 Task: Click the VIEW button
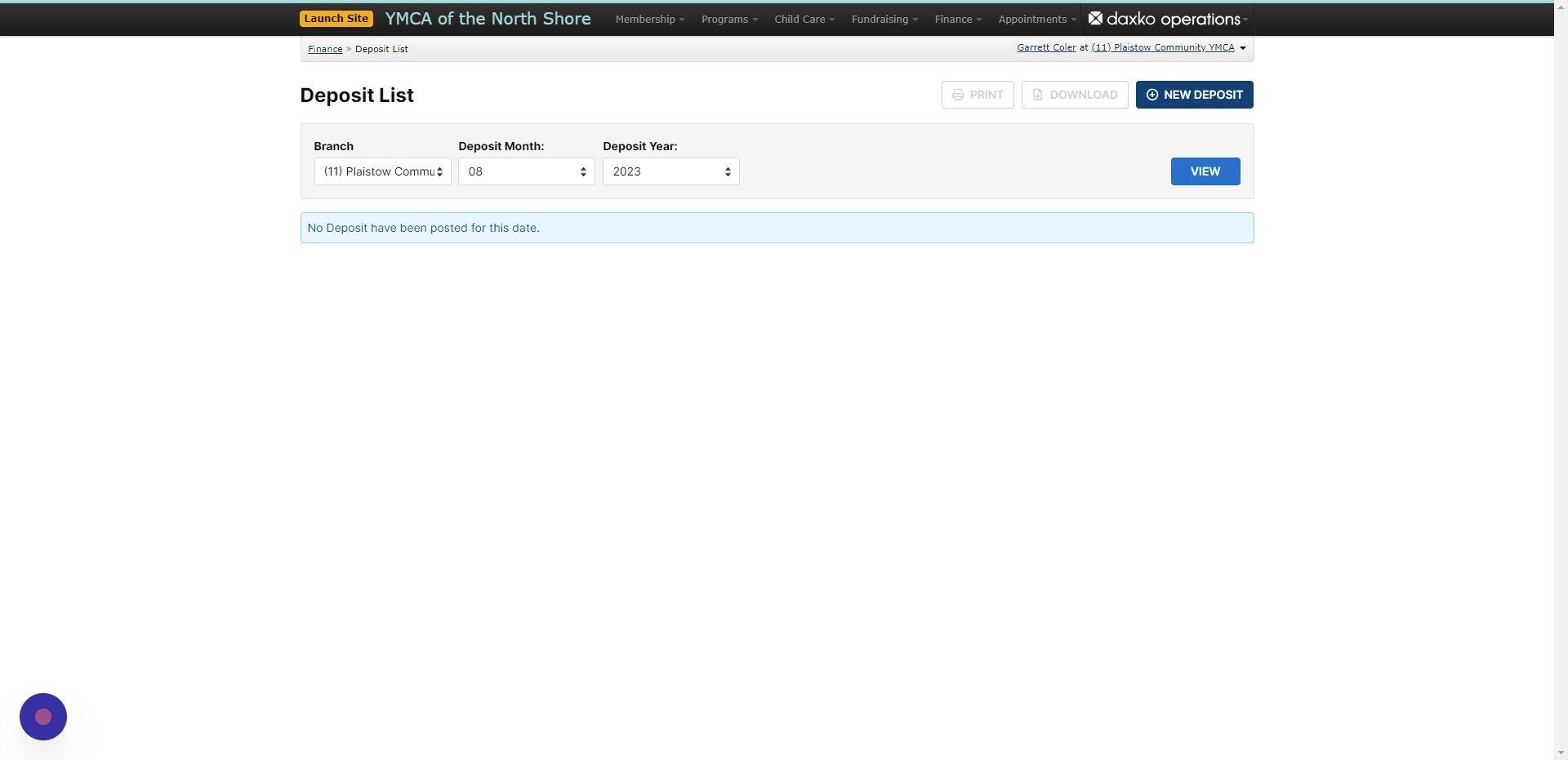[x=1205, y=171]
